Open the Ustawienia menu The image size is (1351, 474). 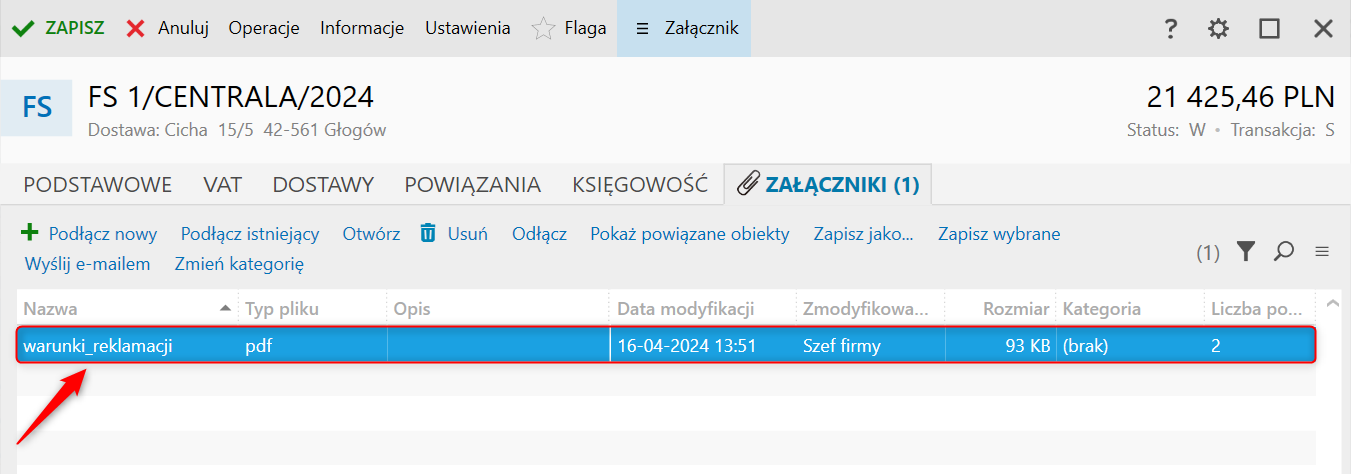pyautogui.click(x=467, y=28)
